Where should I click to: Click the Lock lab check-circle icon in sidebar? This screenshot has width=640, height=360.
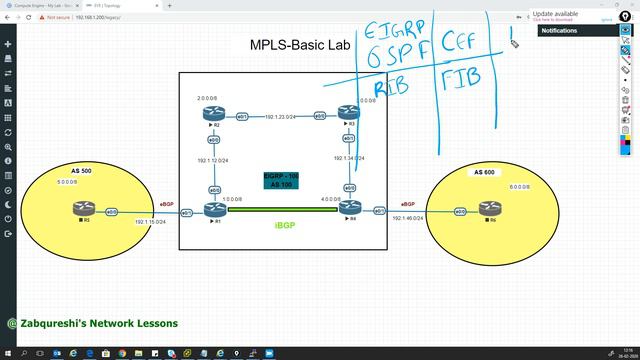tap(8, 190)
